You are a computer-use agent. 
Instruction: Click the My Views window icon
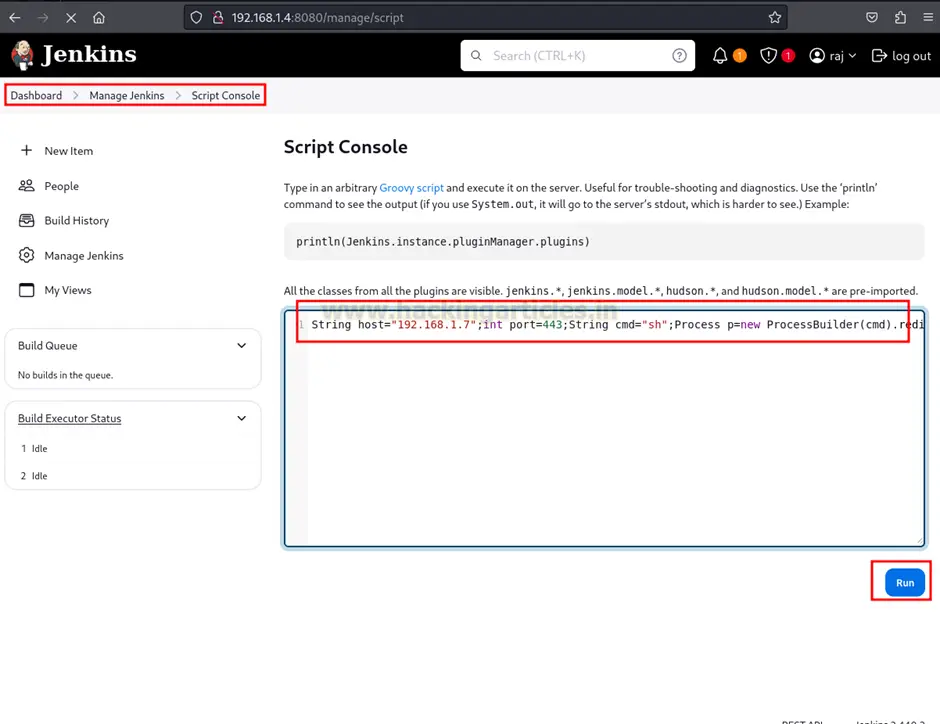(x=26, y=290)
